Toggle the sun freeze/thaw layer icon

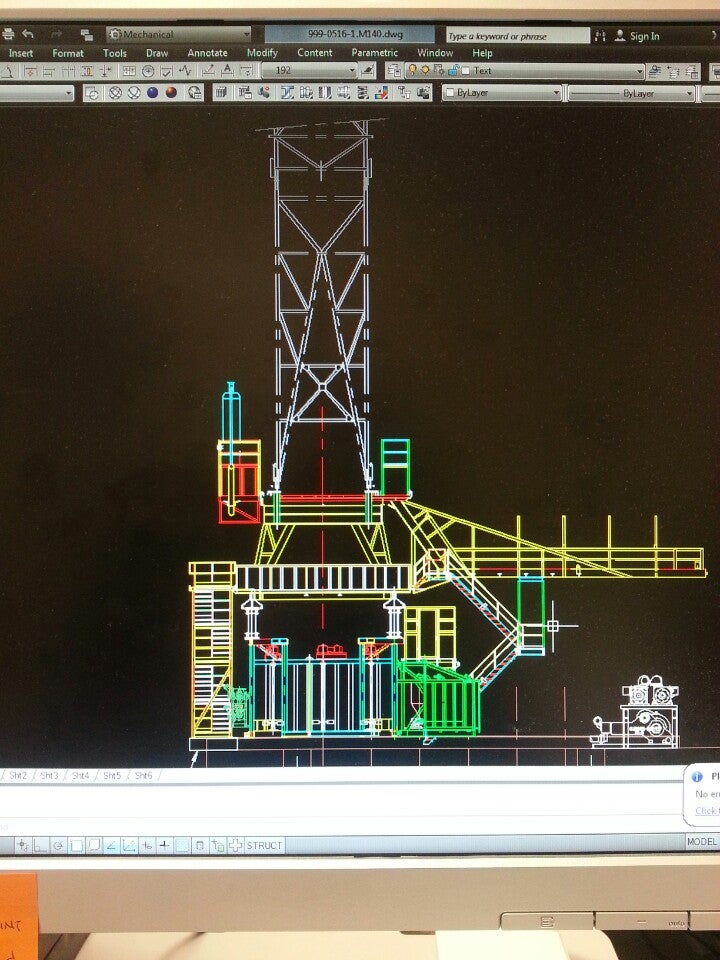click(x=425, y=71)
